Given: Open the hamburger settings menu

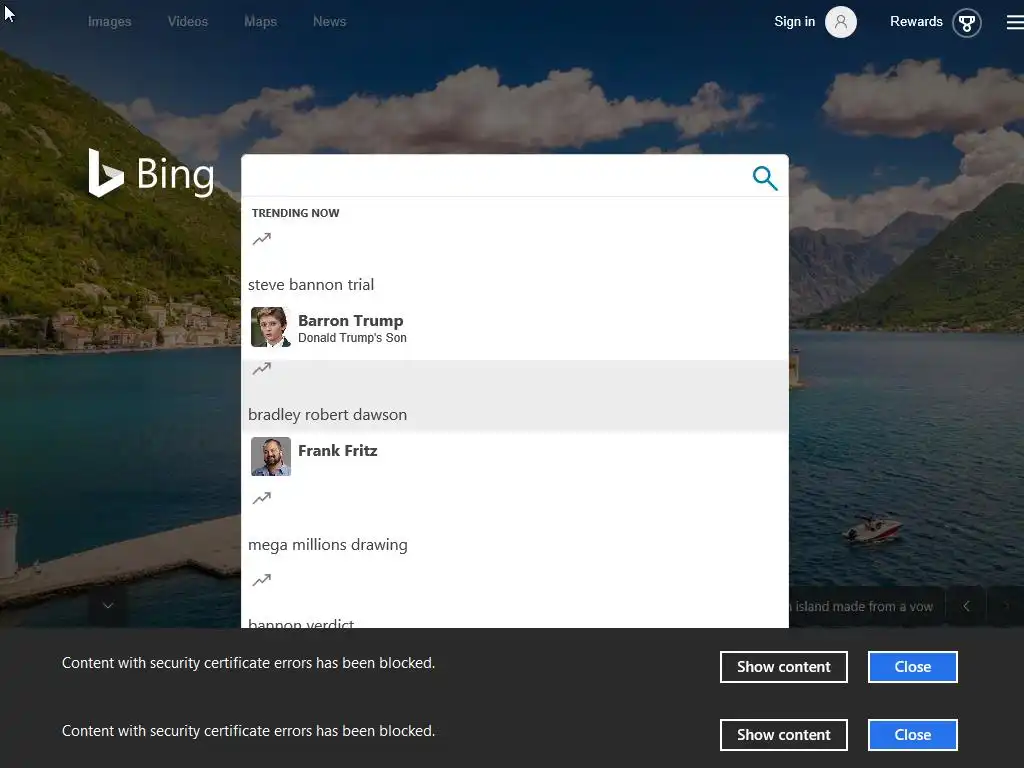Looking at the screenshot, I should (x=1015, y=23).
